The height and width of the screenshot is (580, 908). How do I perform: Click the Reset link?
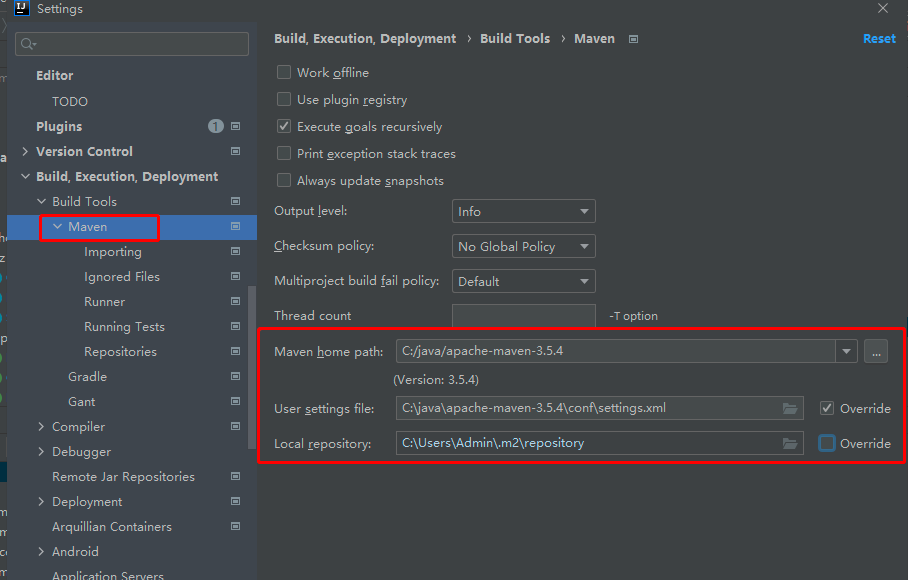point(879,39)
